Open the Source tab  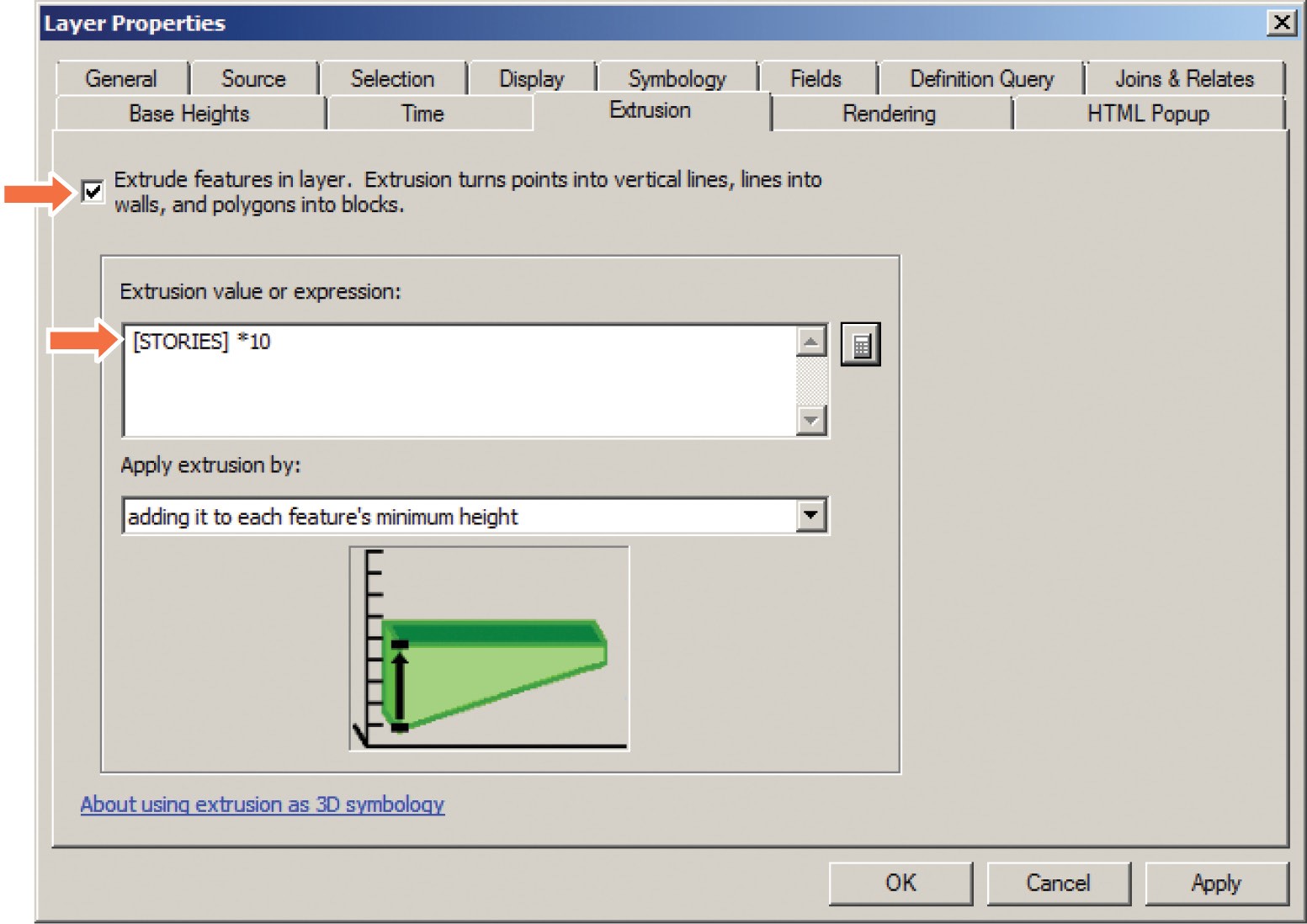253,79
